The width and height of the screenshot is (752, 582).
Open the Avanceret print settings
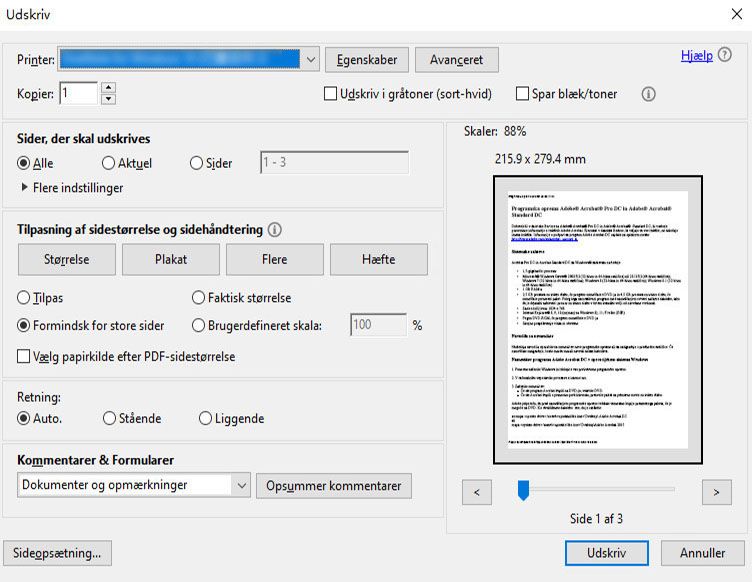tap(457, 60)
